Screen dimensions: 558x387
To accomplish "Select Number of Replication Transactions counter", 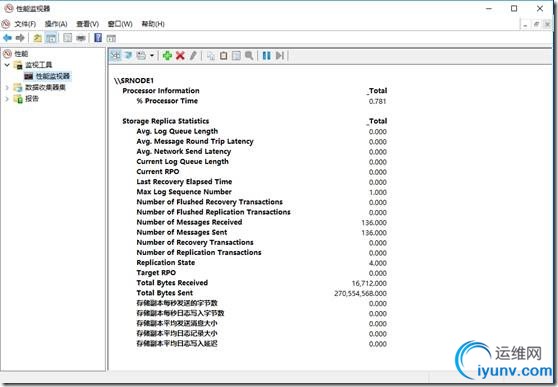I will [x=199, y=252].
